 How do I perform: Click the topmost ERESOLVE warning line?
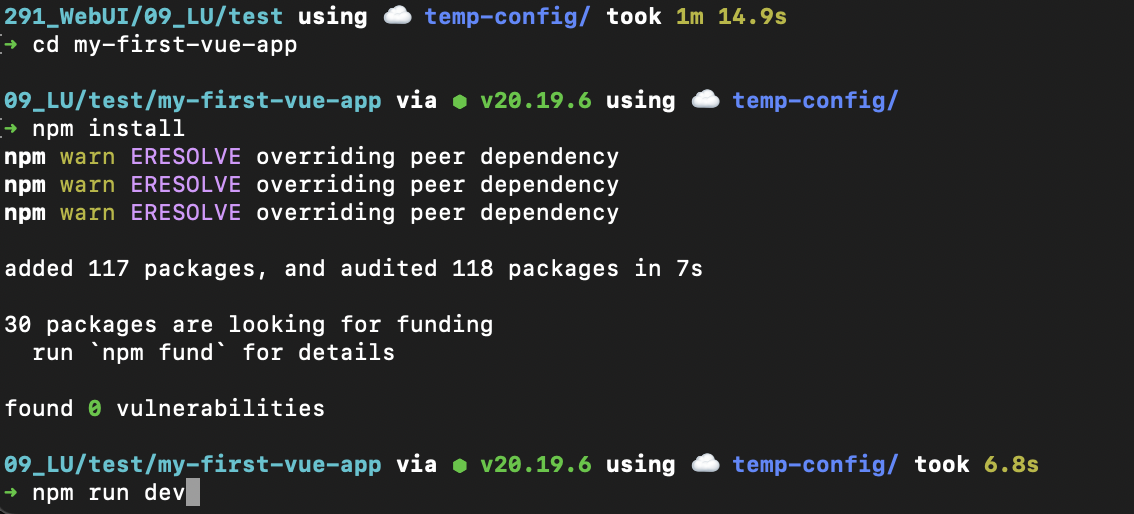[x=311, y=157]
